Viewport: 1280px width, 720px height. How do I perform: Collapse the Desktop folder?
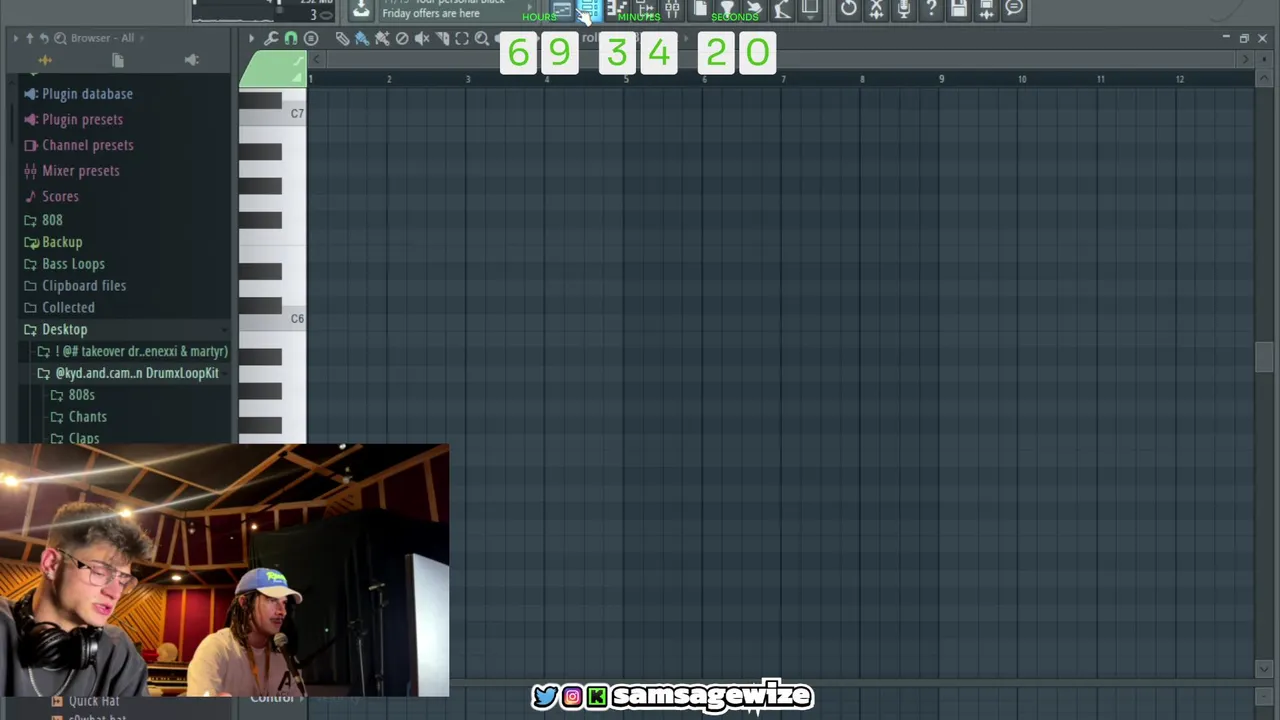point(64,329)
